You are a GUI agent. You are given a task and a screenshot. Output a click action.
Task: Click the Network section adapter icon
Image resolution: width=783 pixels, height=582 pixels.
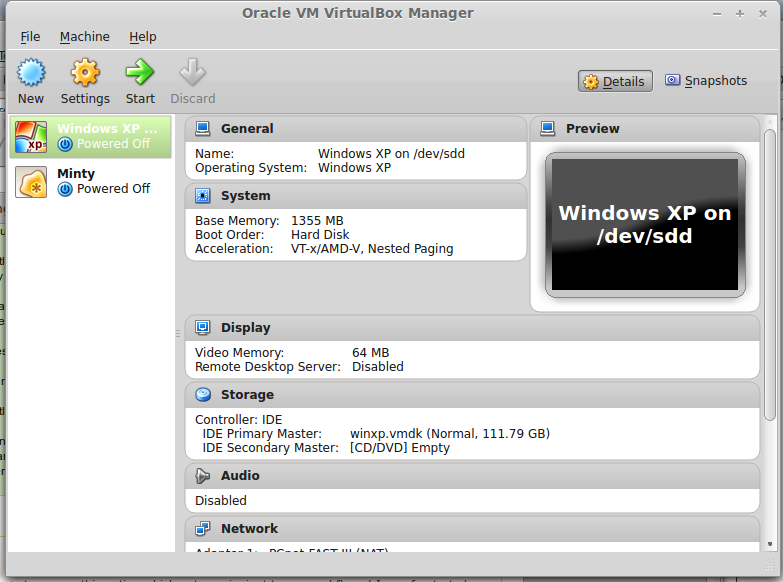pos(203,529)
